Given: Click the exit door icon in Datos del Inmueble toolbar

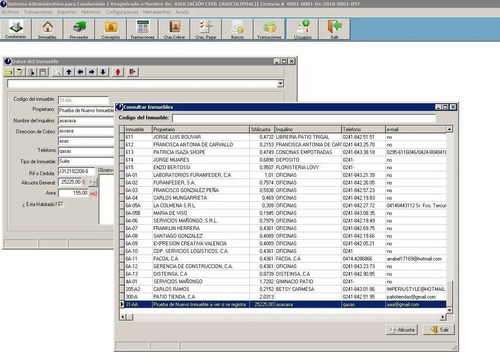Looking at the screenshot, I should point(132,72).
